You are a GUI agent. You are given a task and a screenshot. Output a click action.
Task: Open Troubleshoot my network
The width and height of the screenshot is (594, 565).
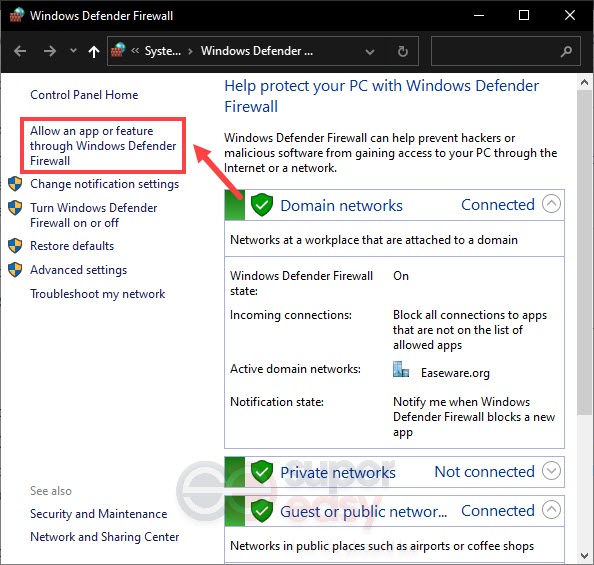tap(98, 294)
